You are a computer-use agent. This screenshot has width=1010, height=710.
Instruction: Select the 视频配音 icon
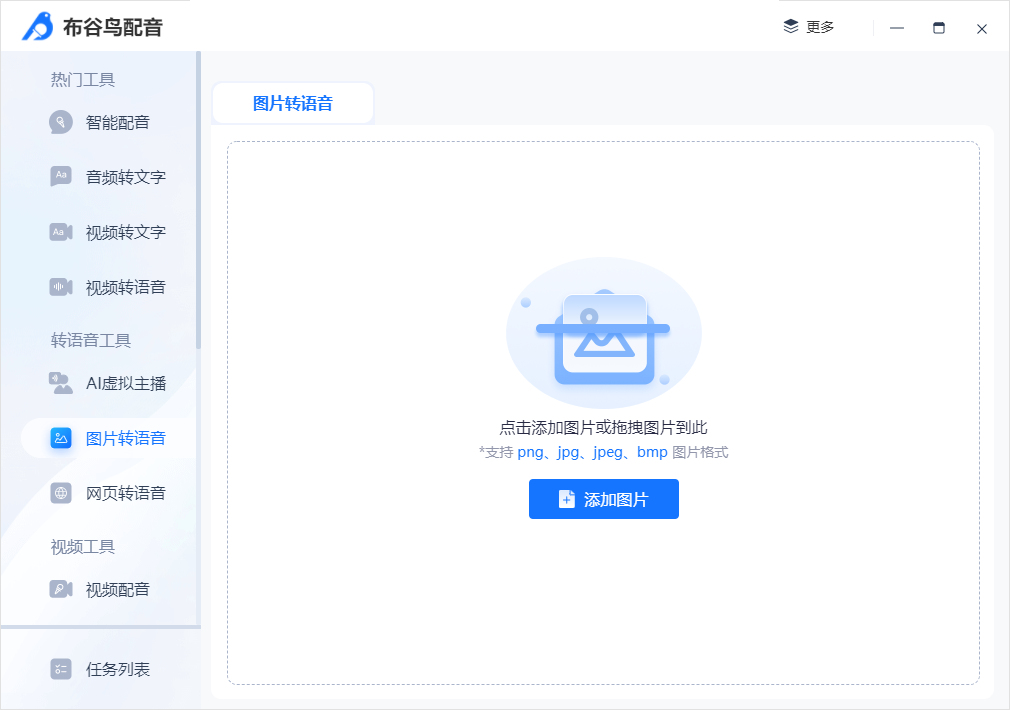(x=62, y=589)
